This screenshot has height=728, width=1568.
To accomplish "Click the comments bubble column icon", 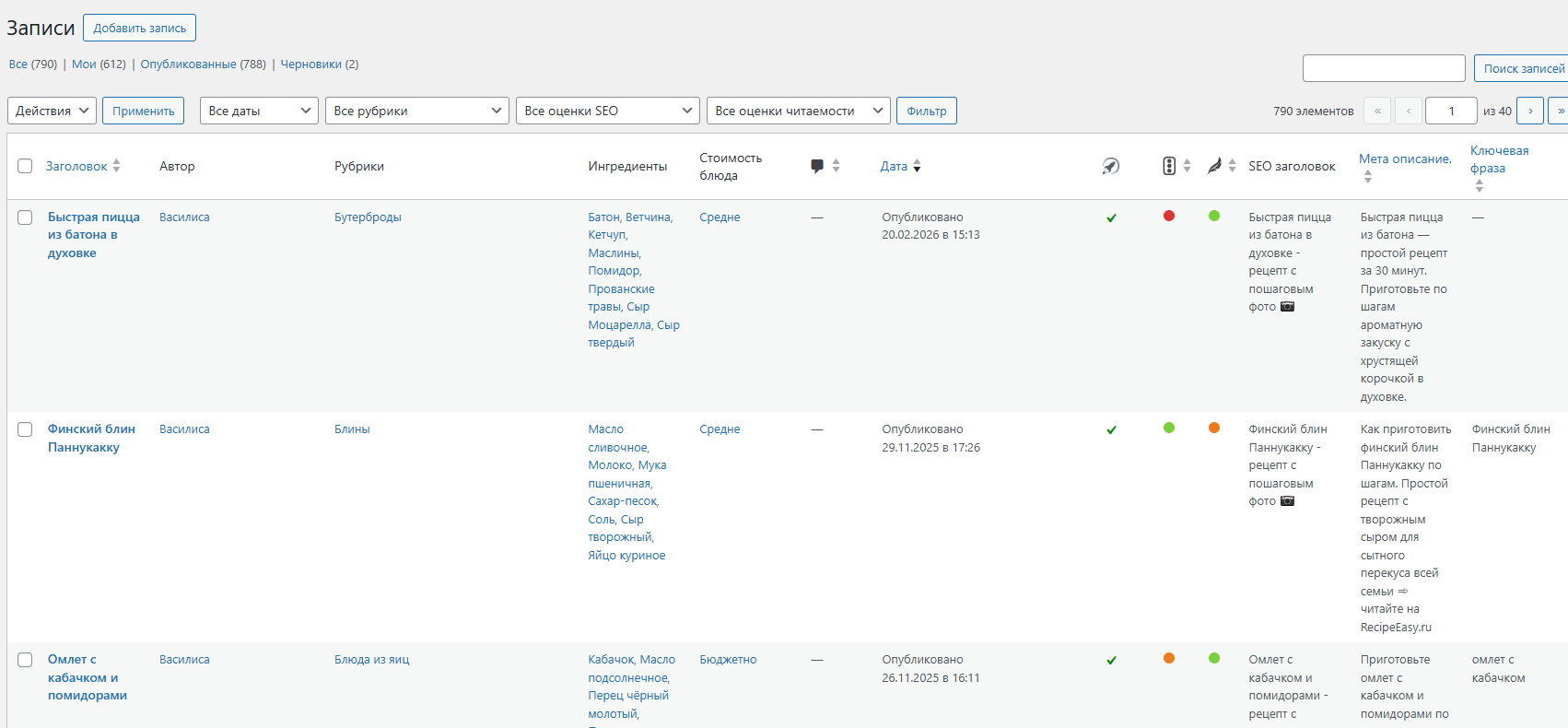I will tap(816, 166).
